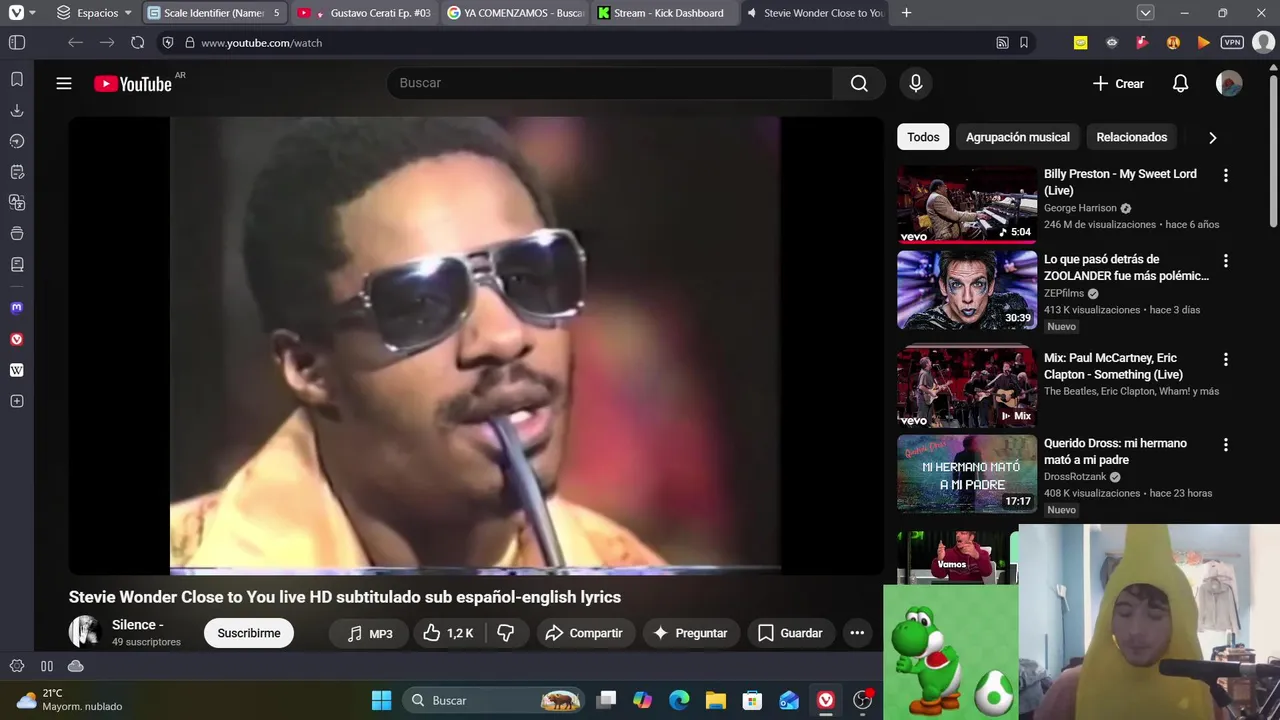The height and width of the screenshot is (720, 1280).
Task: Click the YouTube search magnifier button
Action: [859, 83]
